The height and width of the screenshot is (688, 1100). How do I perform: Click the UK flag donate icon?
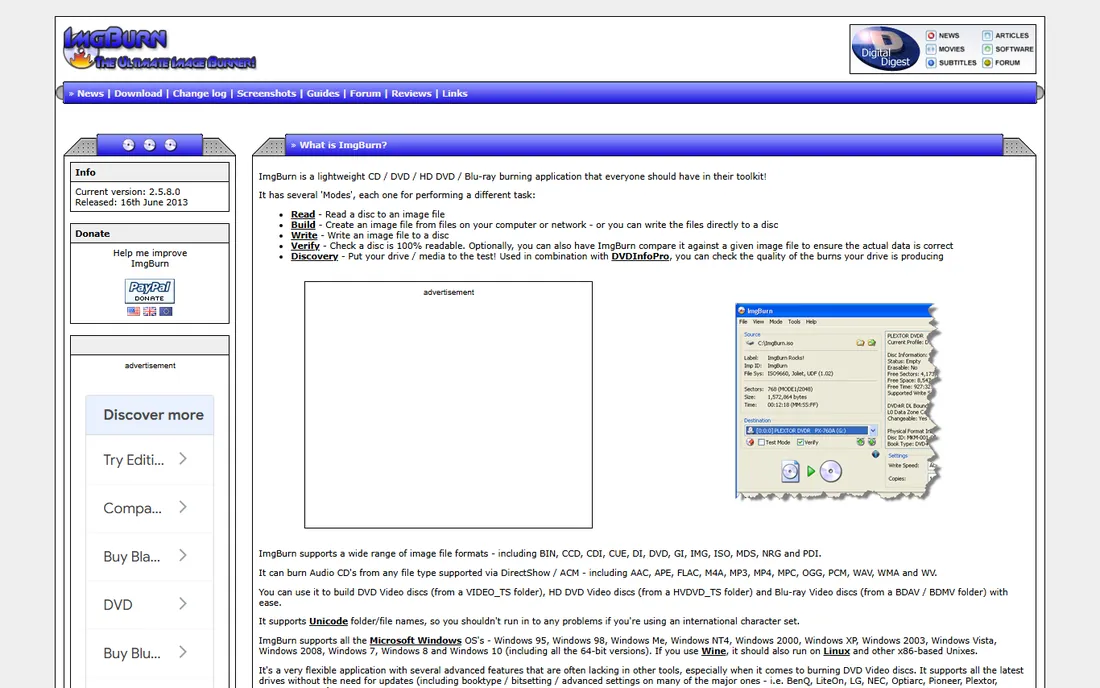149,311
